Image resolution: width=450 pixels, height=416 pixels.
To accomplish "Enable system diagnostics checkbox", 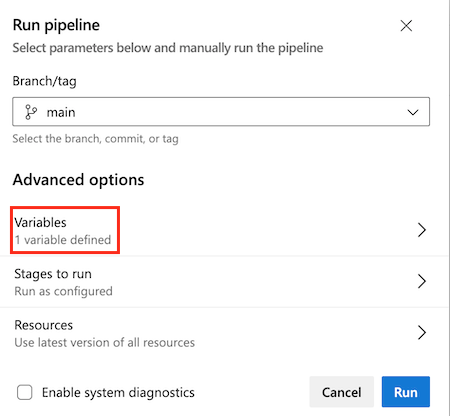I will point(25,392).
